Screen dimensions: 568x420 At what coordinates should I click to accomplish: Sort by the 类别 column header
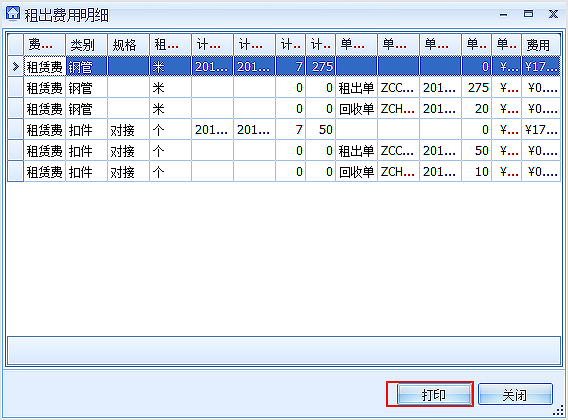point(86,45)
